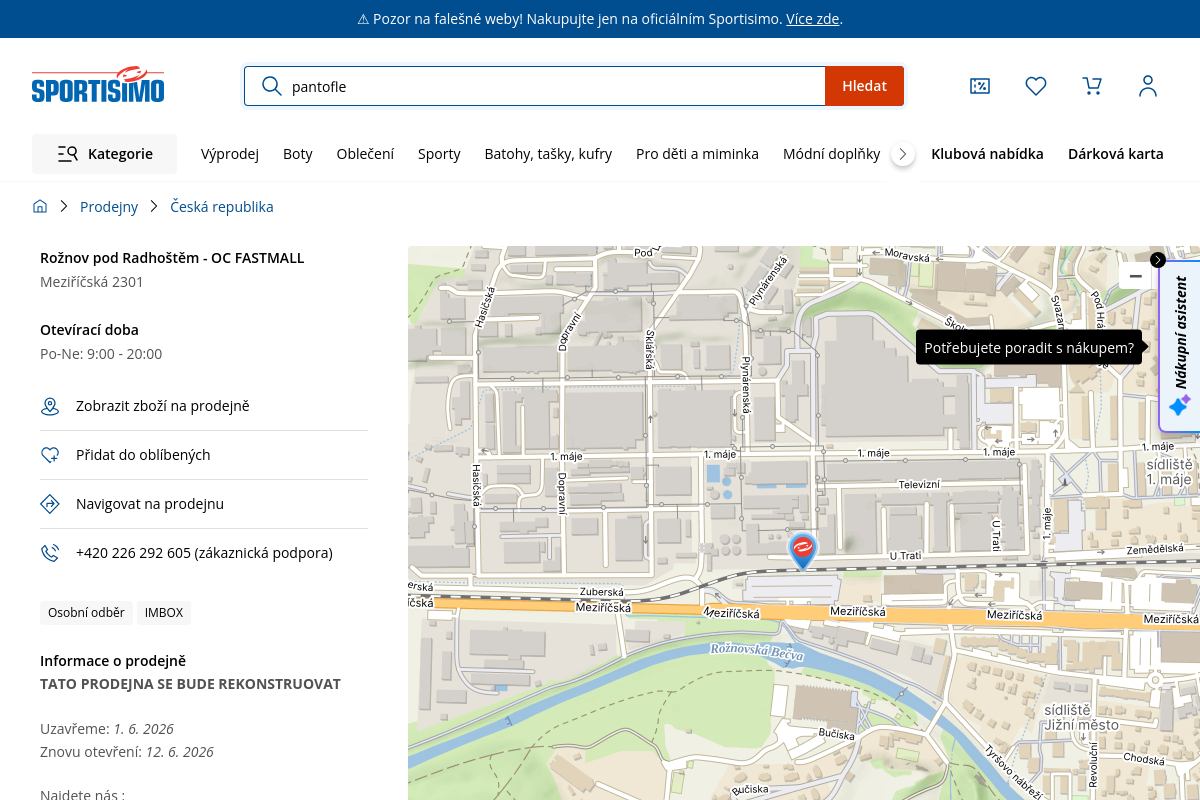The height and width of the screenshot is (800, 1200).
Task: Click the reopening date 12. 6. 2026
Action: [x=180, y=752]
